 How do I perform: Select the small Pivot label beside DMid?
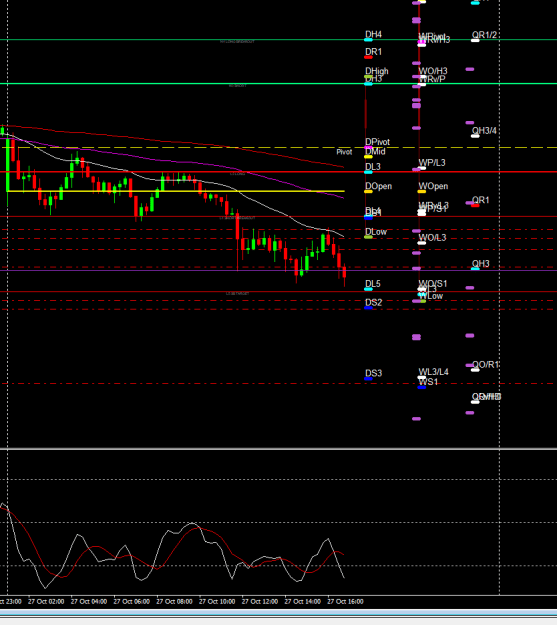tap(344, 152)
